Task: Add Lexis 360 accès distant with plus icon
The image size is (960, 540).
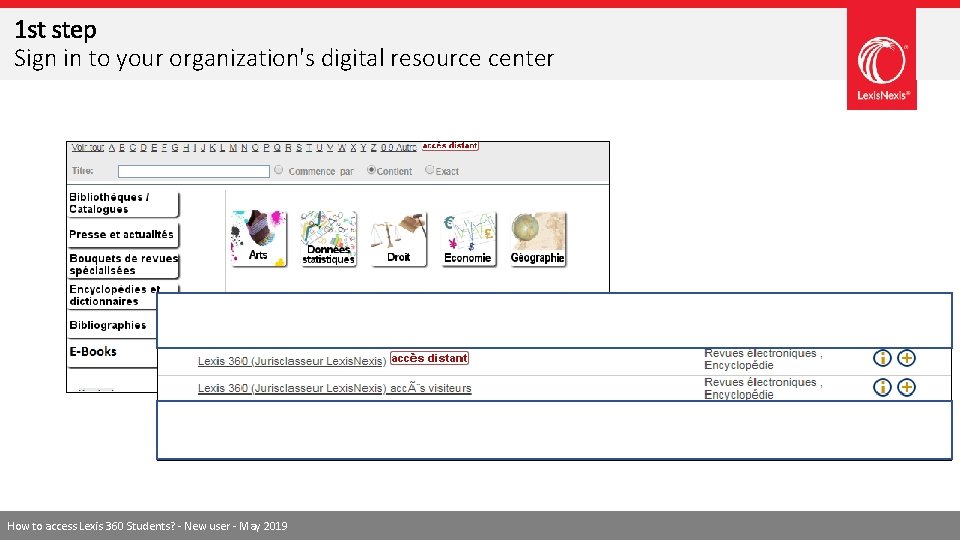Action: click(x=906, y=358)
